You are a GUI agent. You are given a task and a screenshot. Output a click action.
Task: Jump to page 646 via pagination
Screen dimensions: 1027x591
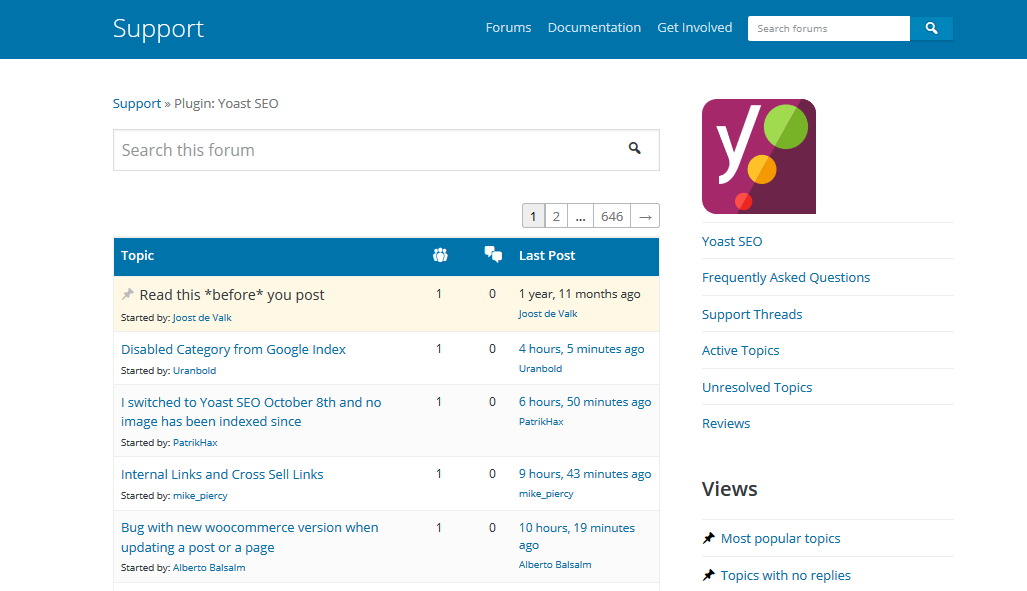611,215
